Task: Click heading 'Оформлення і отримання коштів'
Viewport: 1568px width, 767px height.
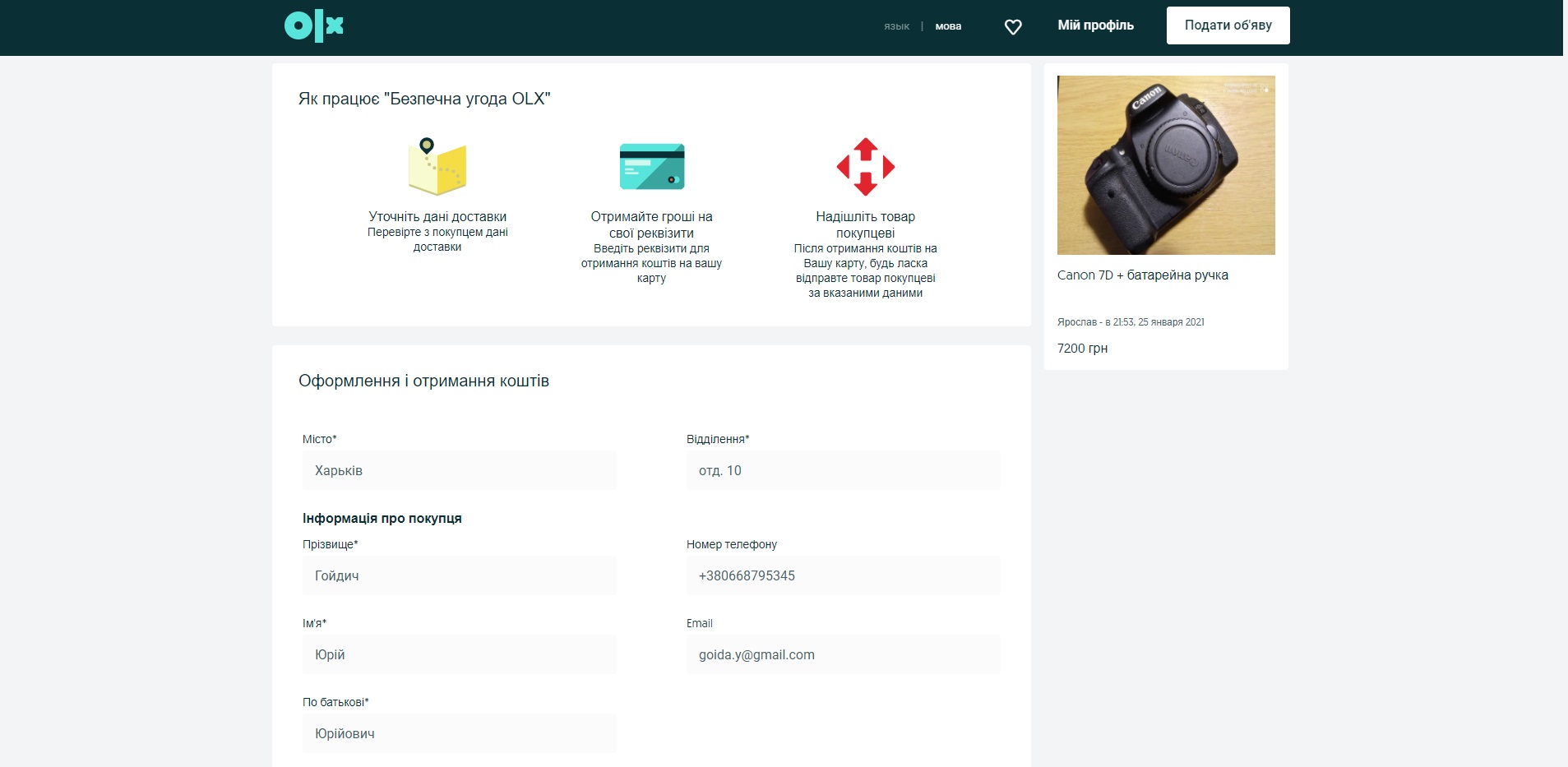Action: tap(423, 381)
